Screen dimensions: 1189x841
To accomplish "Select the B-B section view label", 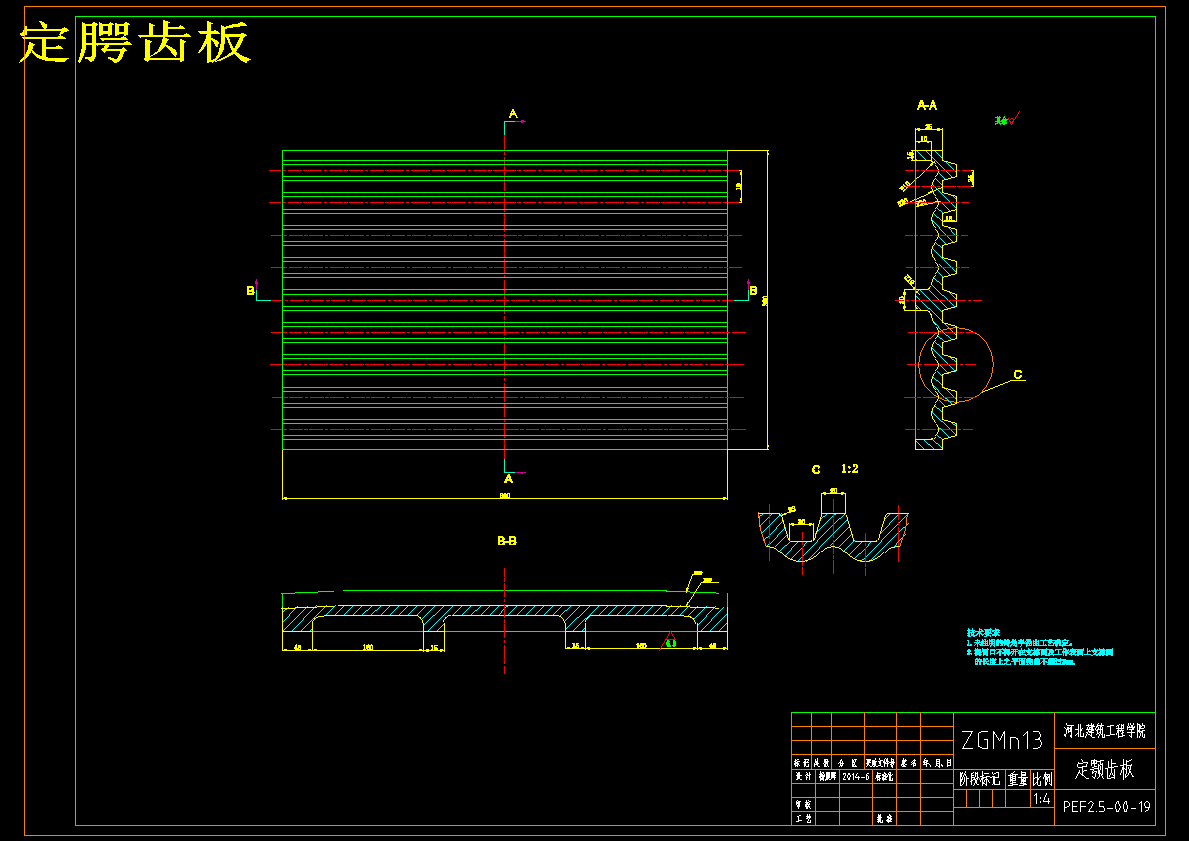I will point(507,541).
